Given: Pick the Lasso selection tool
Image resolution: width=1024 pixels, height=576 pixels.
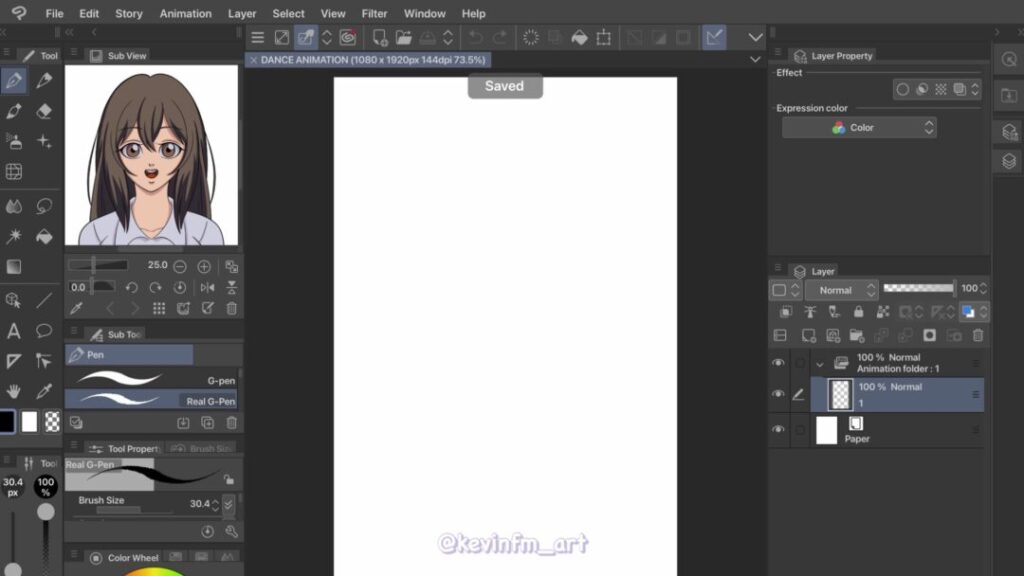Looking at the screenshot, I should [44, 206].
